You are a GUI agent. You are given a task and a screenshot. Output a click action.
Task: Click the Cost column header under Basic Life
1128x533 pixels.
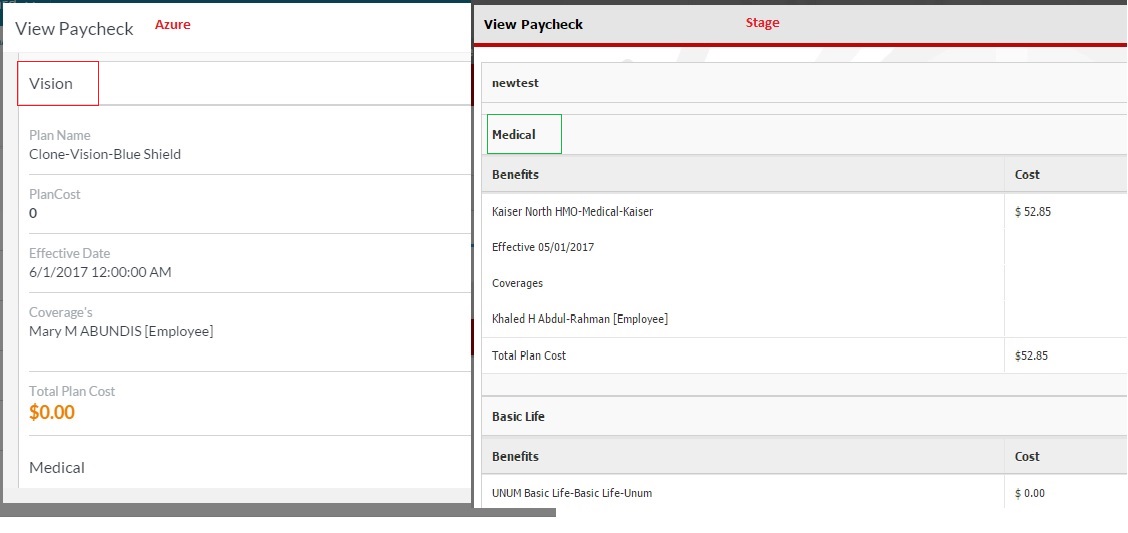coord(1027,456)
